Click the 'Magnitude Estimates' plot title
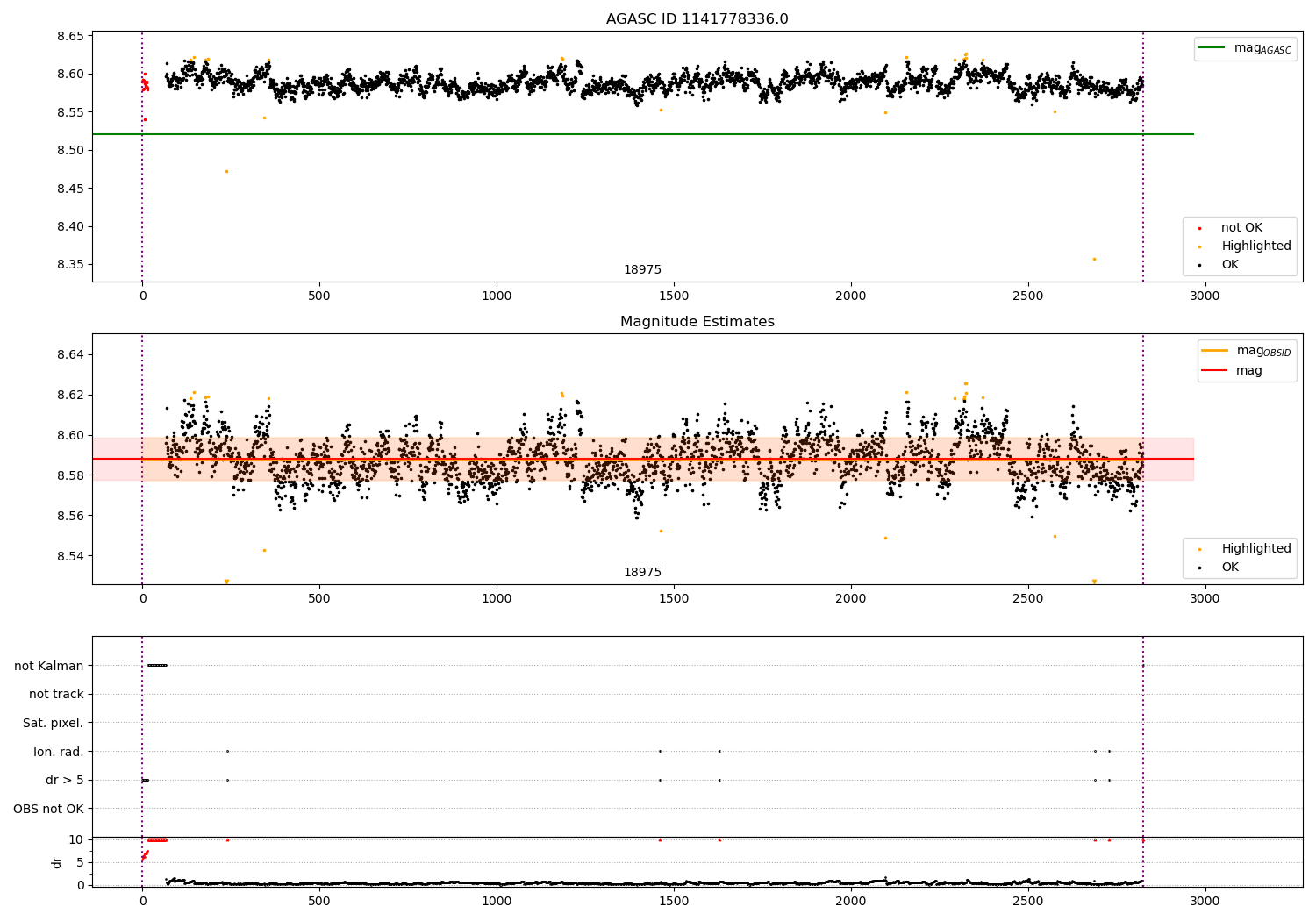 [697, 322]
